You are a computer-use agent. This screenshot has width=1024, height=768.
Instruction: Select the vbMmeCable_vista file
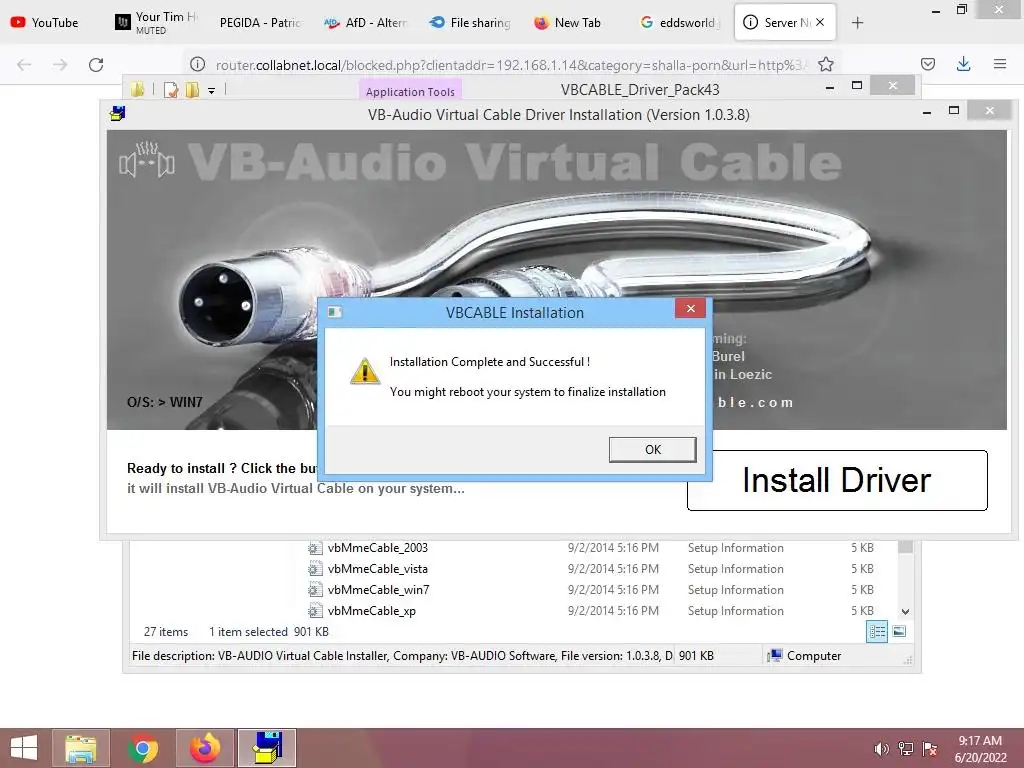(x=377, y=569)
